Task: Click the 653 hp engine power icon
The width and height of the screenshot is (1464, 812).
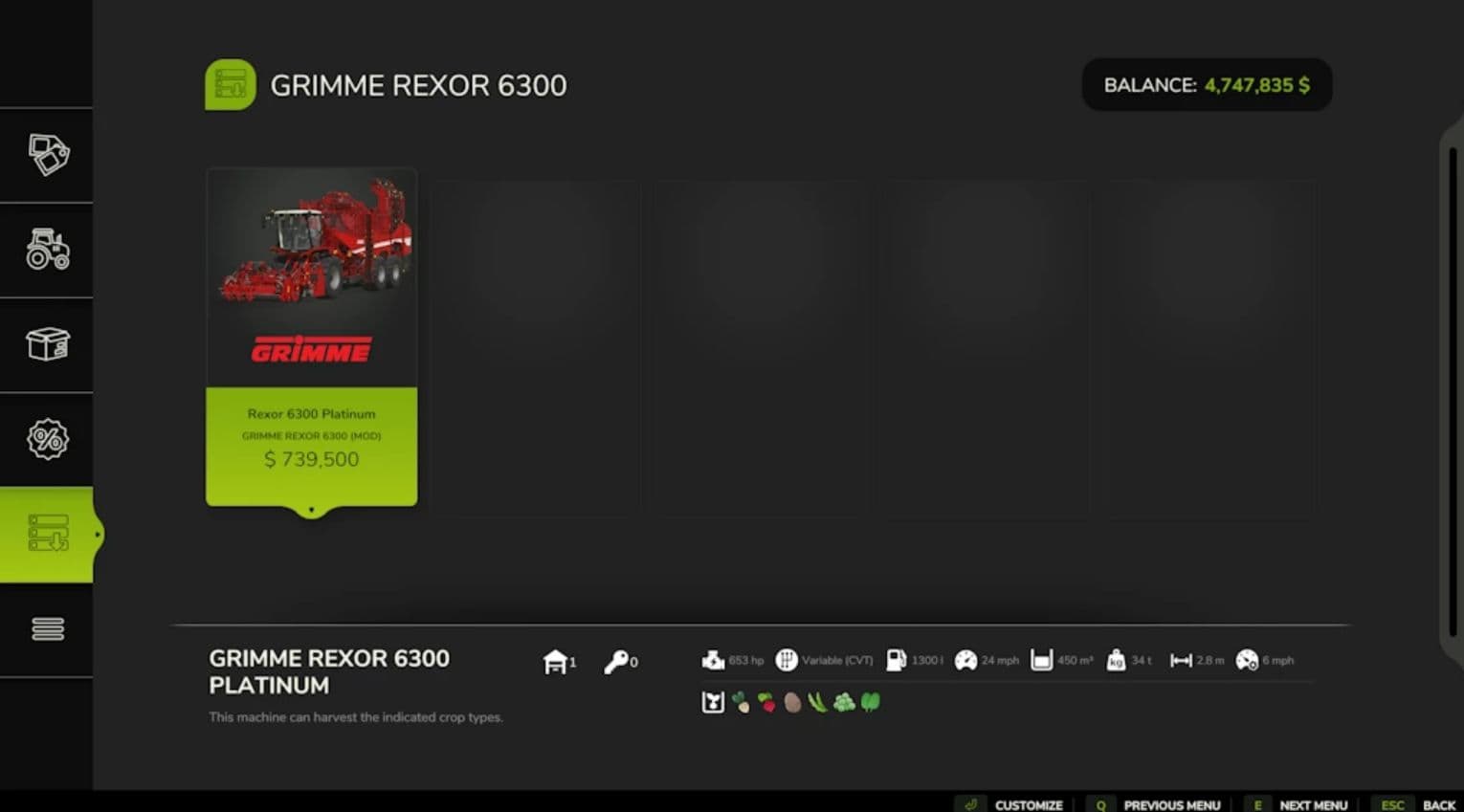Action: click(x=713, y=660)
